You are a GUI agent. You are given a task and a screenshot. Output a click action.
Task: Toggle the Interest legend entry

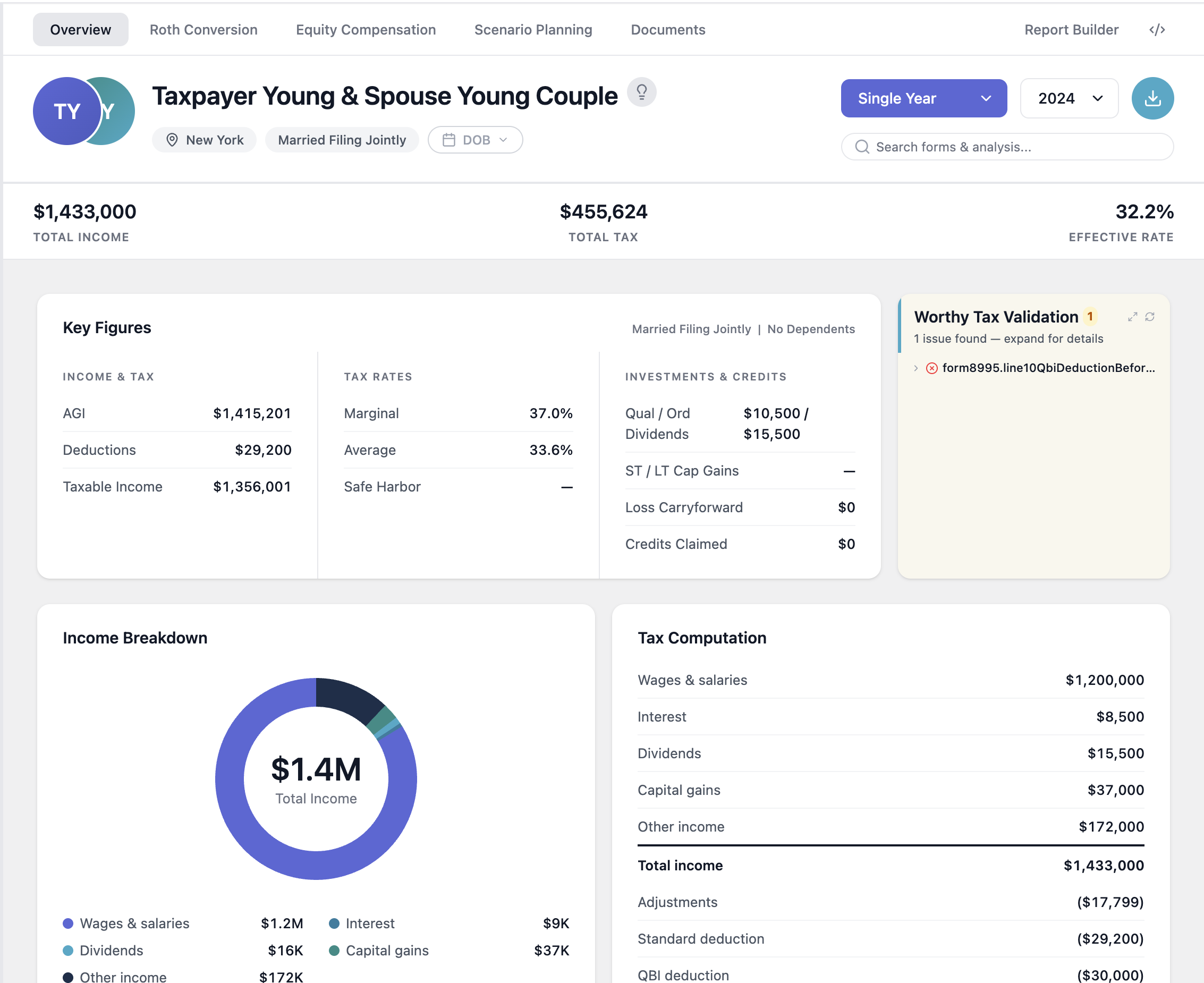(x=370, y=923)
